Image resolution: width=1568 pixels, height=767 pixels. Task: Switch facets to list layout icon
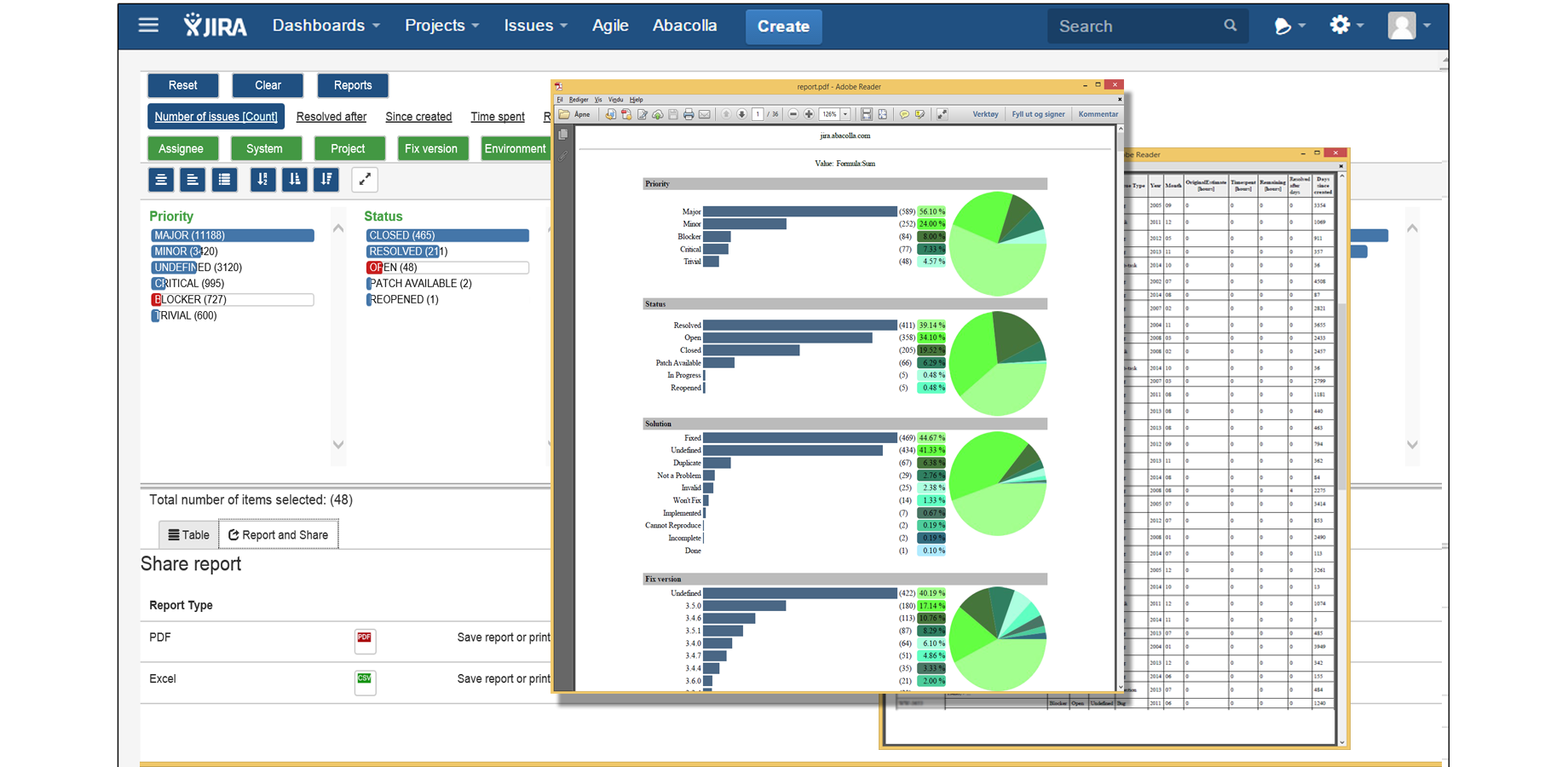[x=224, y=179]
